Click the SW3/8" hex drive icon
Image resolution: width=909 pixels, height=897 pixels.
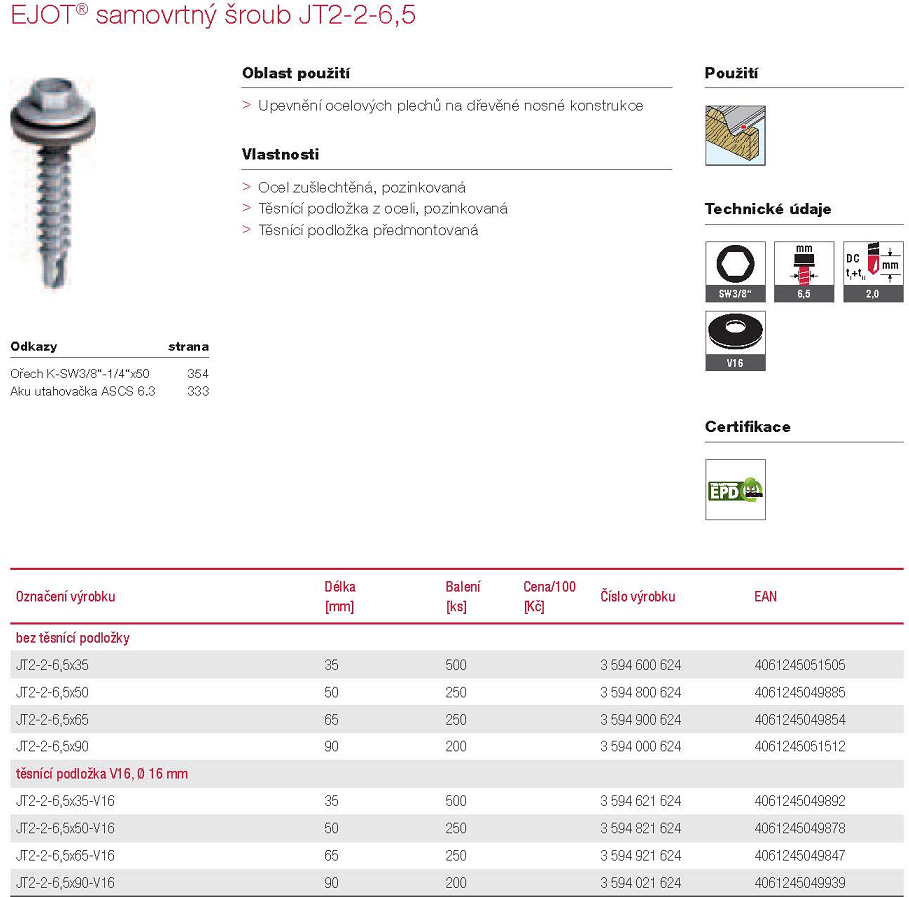735,271
